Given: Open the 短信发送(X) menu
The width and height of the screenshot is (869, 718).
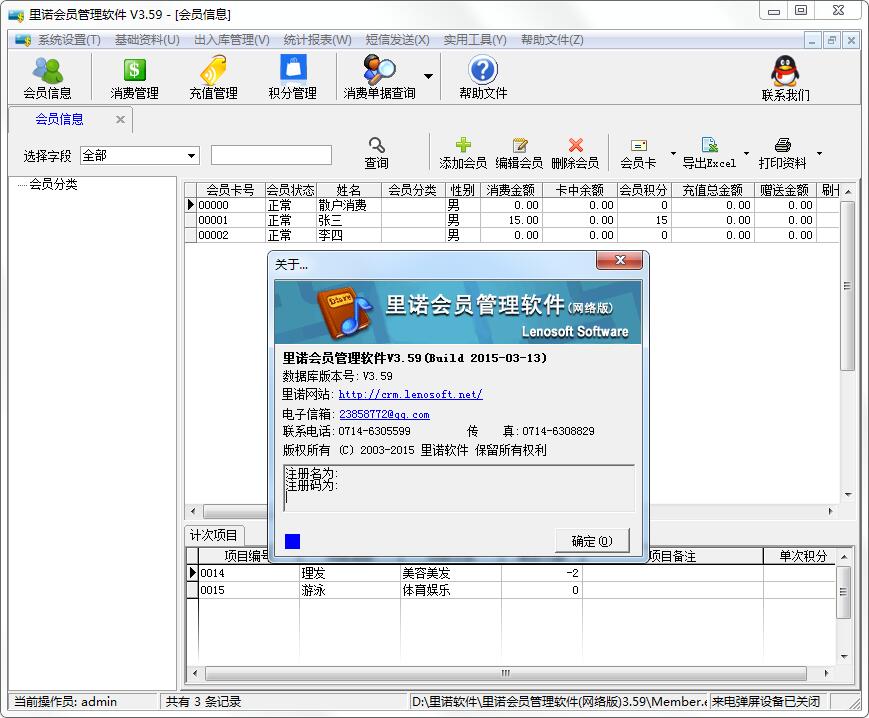Looking at the screenshot, I should coord(397,40).
